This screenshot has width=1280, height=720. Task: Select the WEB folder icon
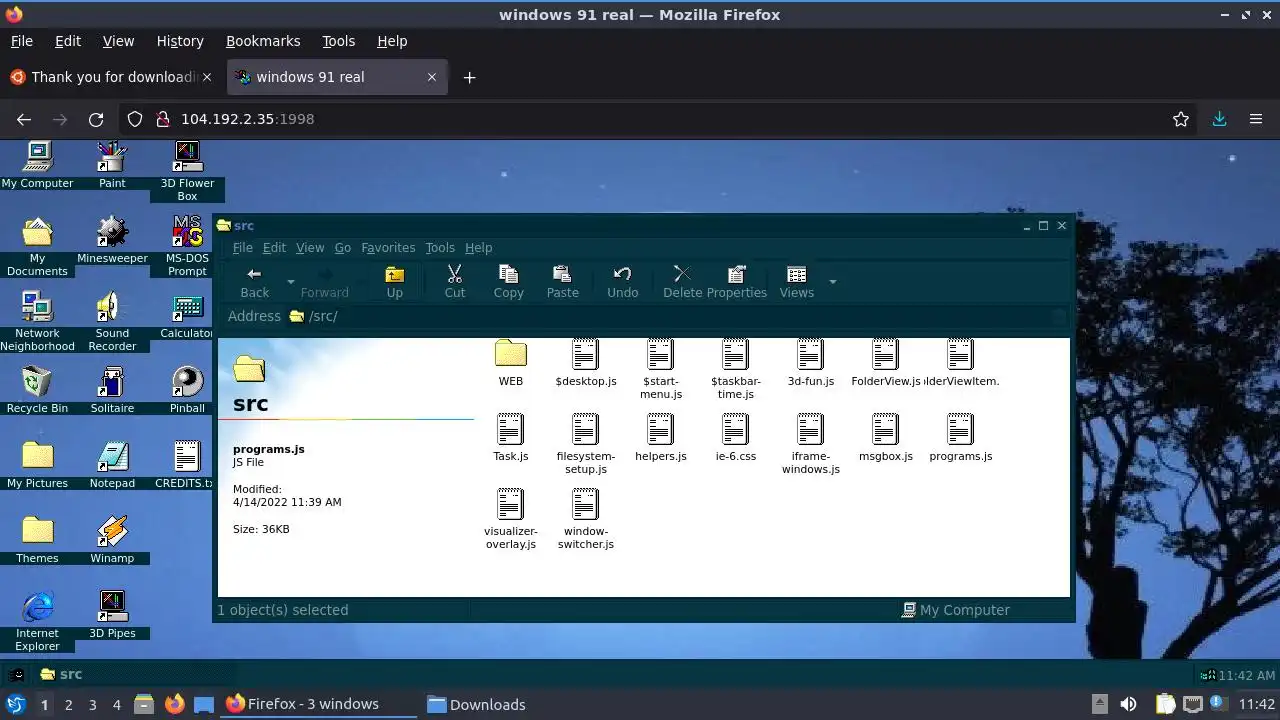511,363
